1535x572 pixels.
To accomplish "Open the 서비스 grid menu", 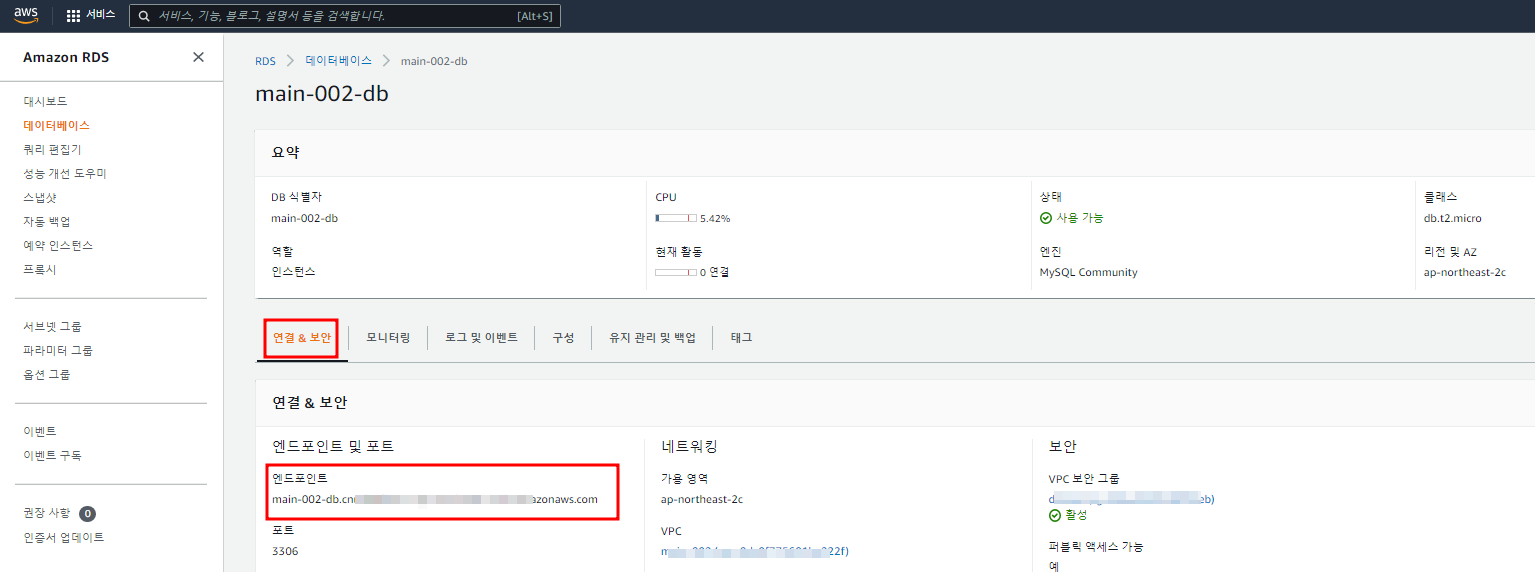I will pyautogui.click(x=90, y=15).
